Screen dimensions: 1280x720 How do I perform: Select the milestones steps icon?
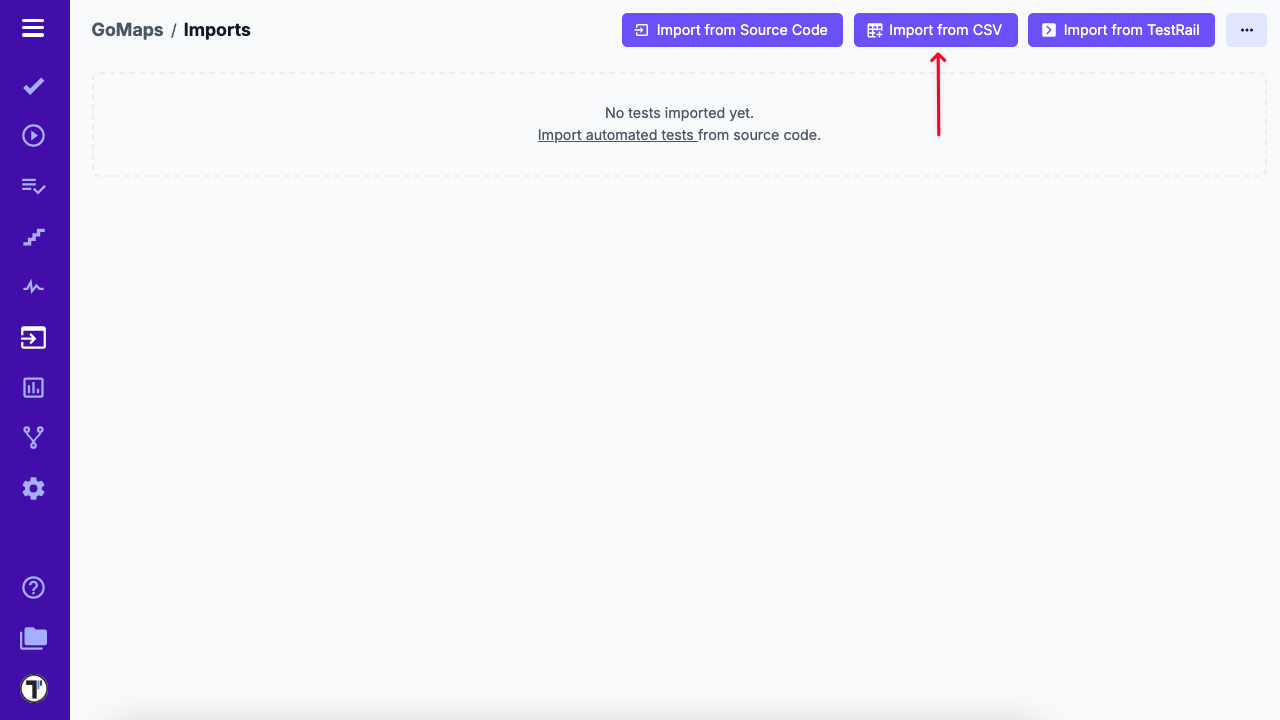click(x=33, y=236)
